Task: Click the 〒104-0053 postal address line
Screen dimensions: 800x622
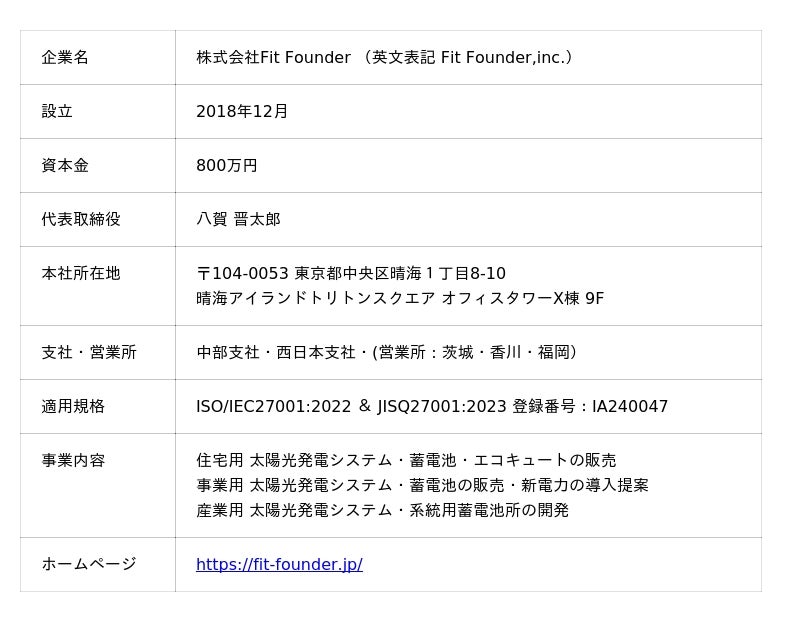Action: 351,273
